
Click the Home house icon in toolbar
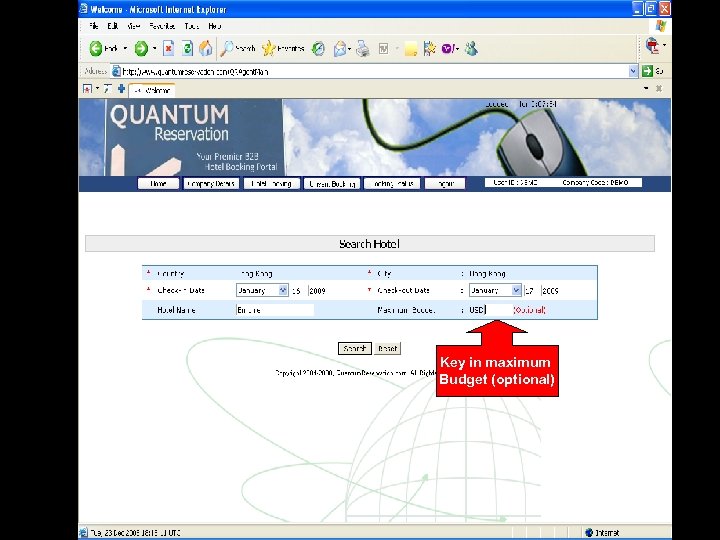(206, 48)
